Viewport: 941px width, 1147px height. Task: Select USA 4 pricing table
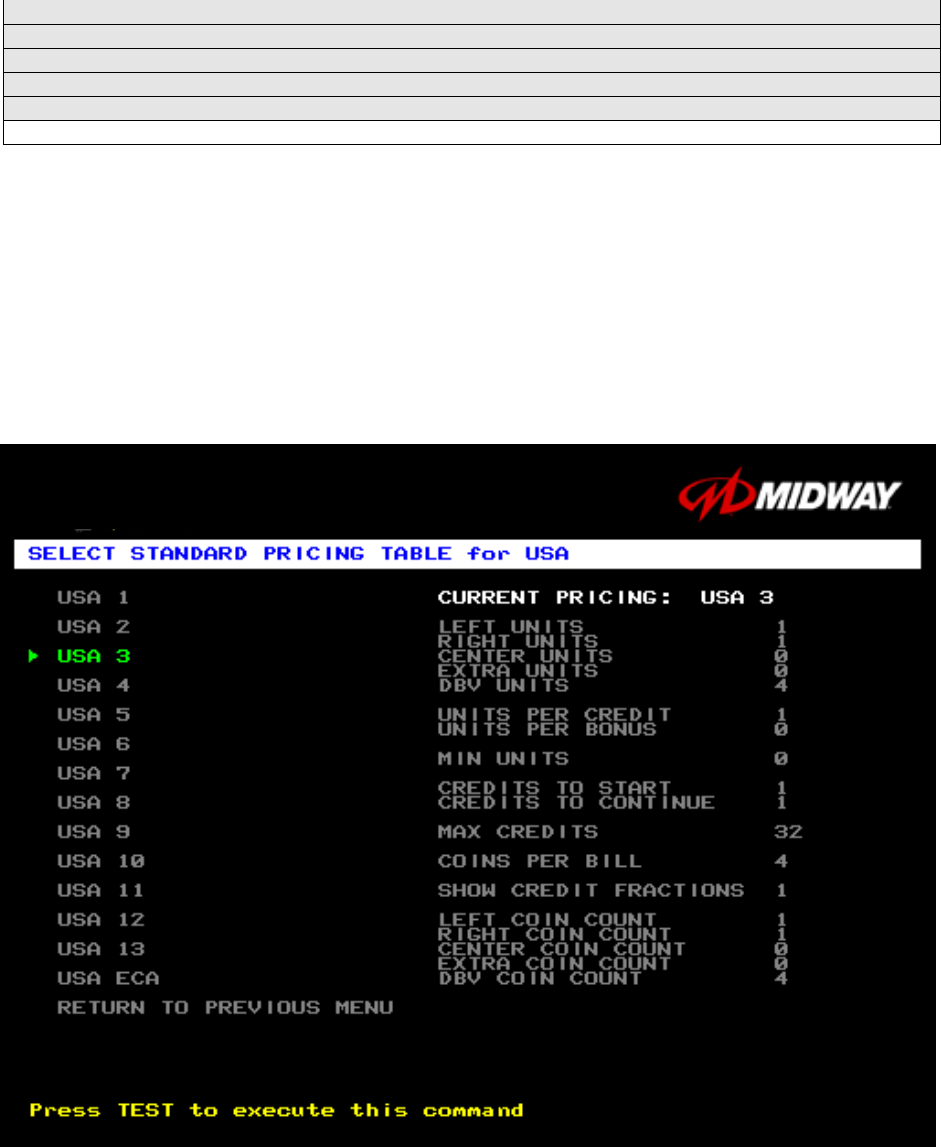point(94,685)
